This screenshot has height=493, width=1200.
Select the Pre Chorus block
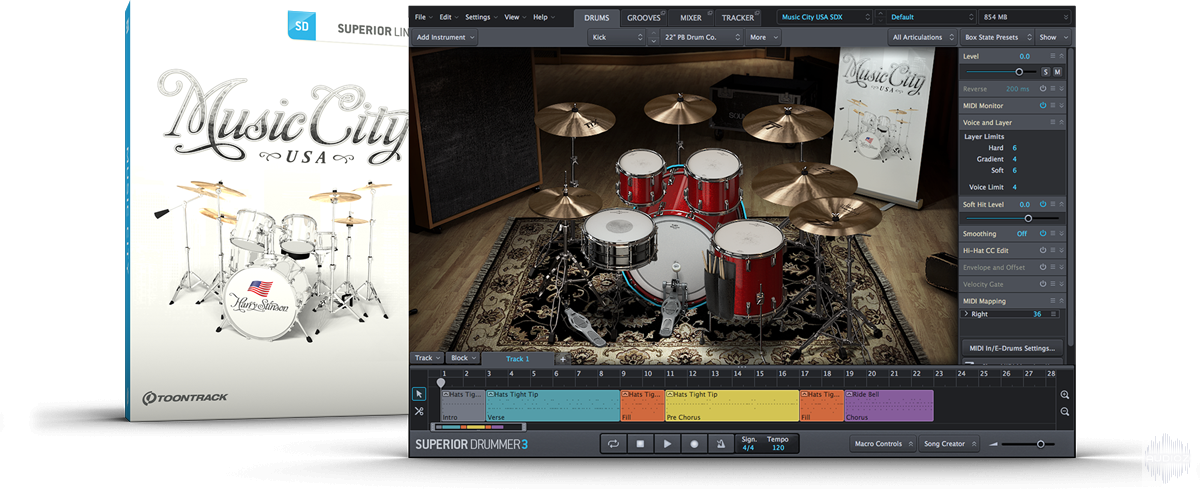point(732,405)
